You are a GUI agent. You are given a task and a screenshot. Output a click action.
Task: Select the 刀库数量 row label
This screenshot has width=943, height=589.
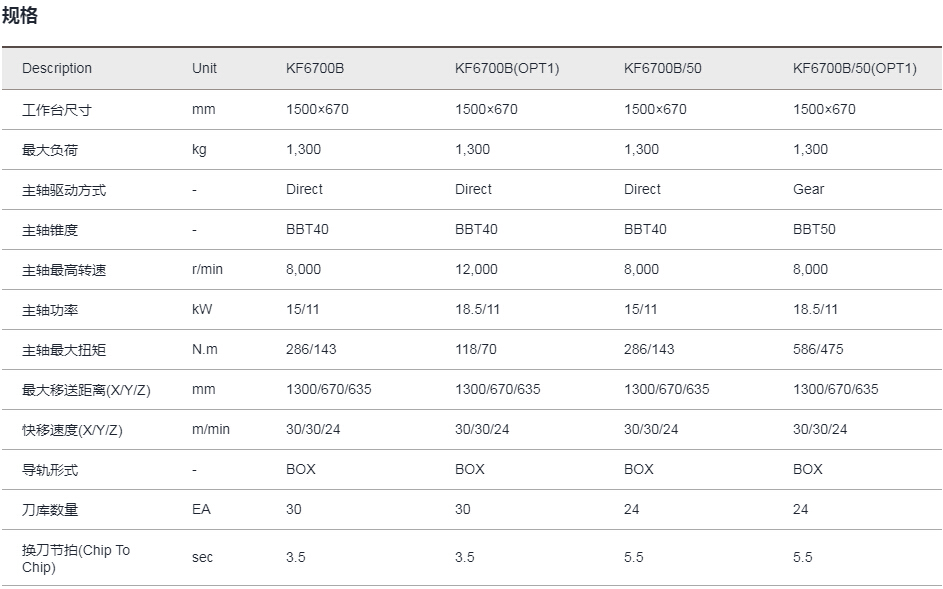(50, 510)
